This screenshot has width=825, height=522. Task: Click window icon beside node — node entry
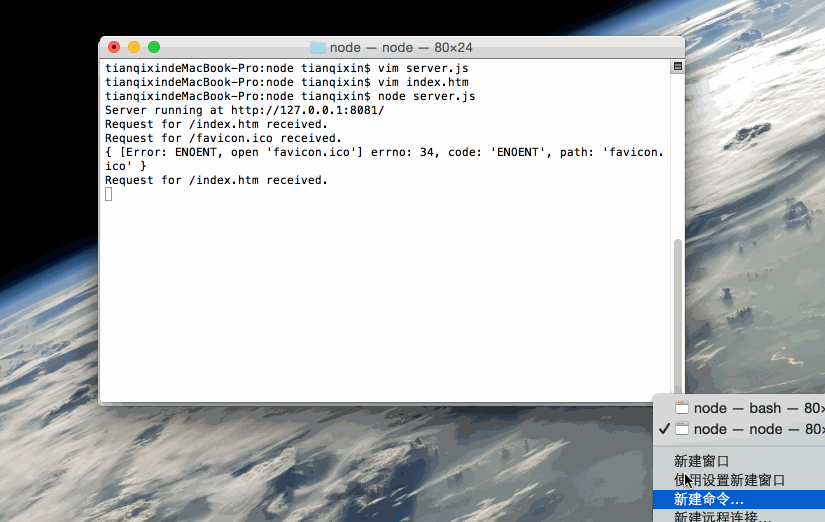[x=682, y=429]
